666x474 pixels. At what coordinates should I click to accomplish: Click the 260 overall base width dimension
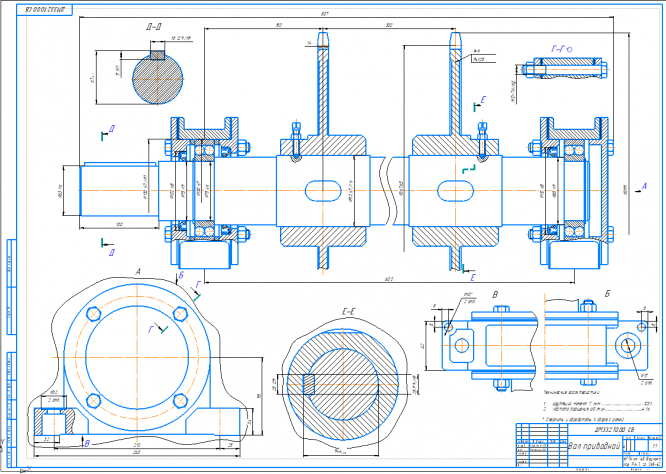coord(136,452)
